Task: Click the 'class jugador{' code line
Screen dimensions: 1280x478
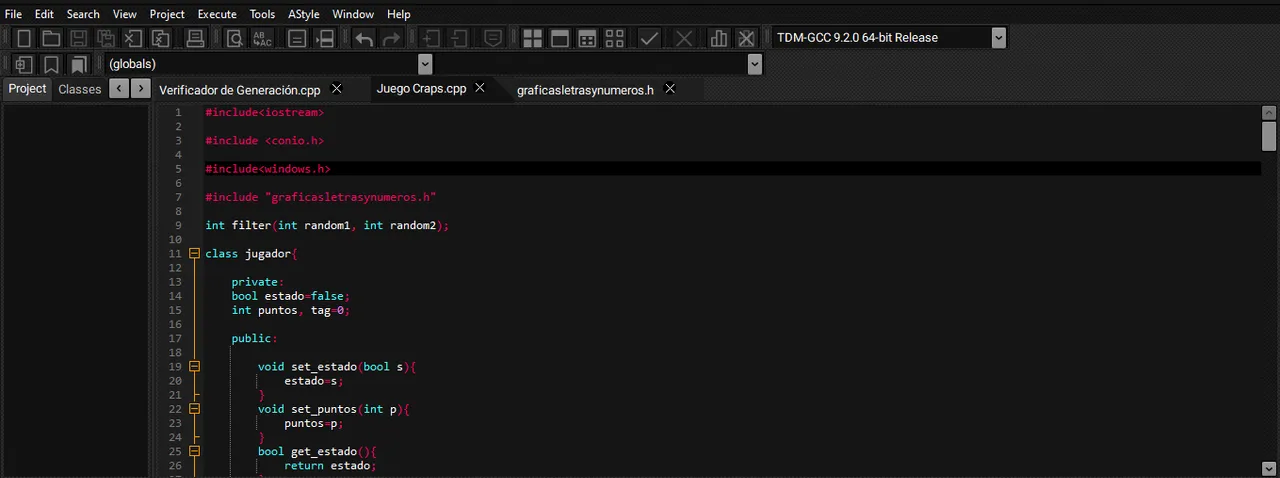Action: point(251,254)
